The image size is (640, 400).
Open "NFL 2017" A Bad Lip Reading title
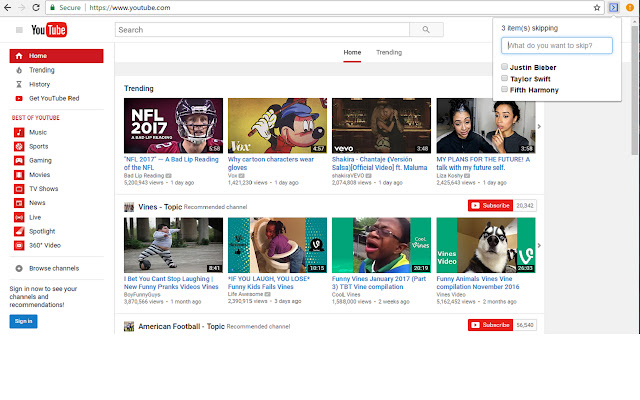(x=171, y=163)
